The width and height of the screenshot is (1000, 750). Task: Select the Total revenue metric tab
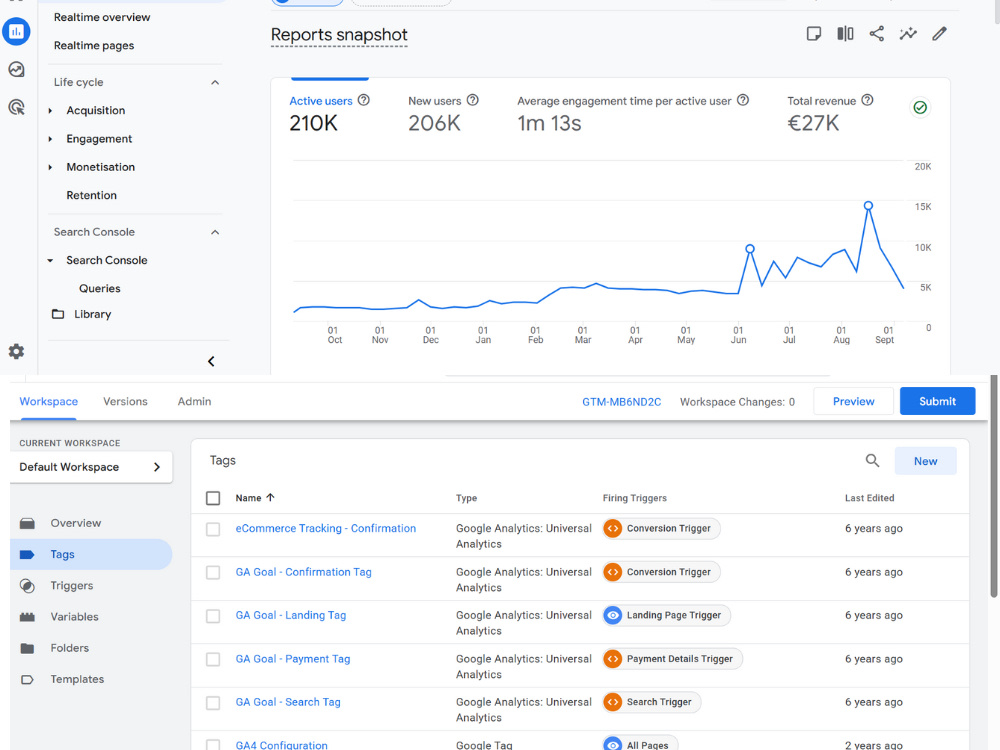[x=830, y=113]
